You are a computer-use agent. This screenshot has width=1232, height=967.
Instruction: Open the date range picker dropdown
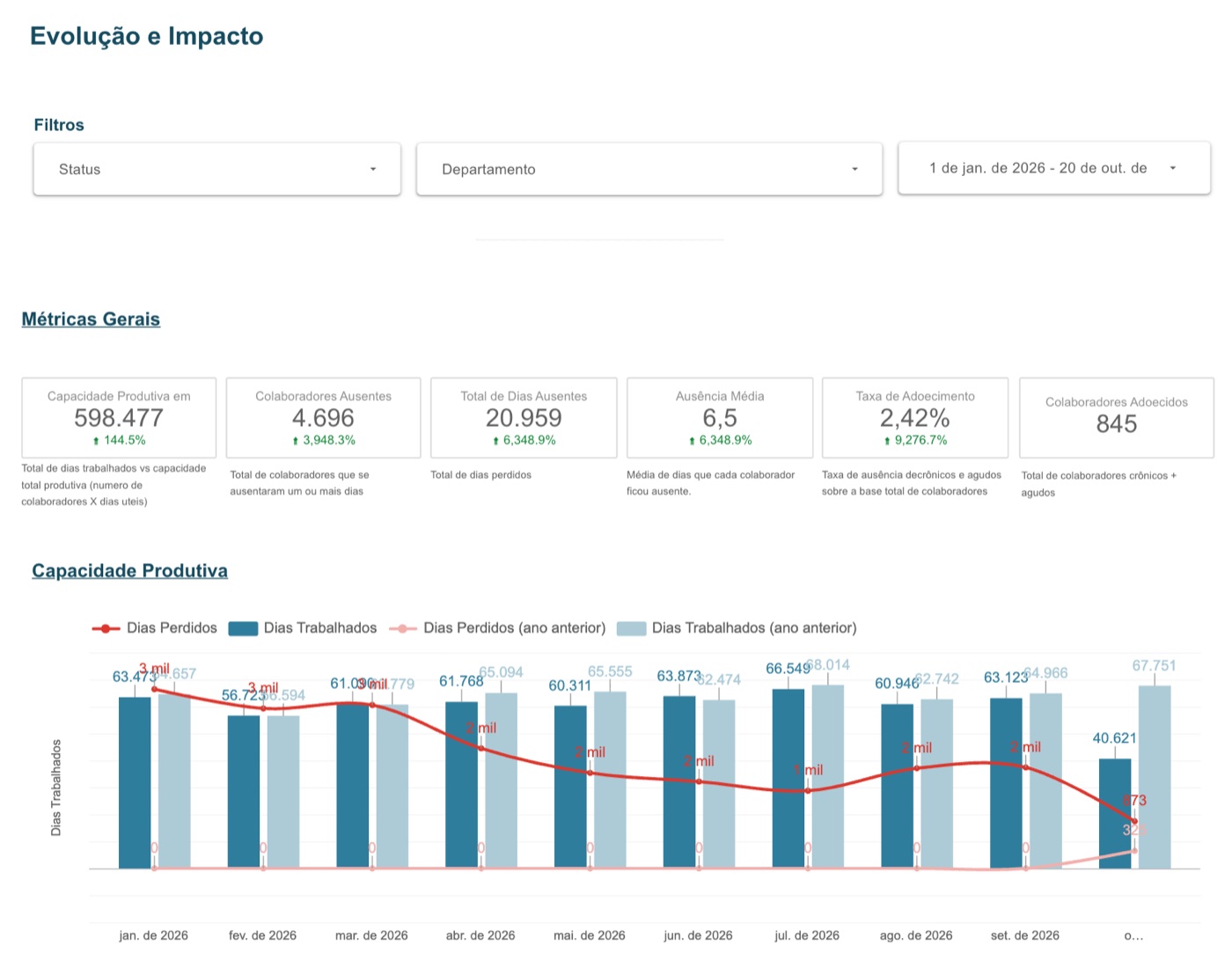click(x=1053, y=168)
